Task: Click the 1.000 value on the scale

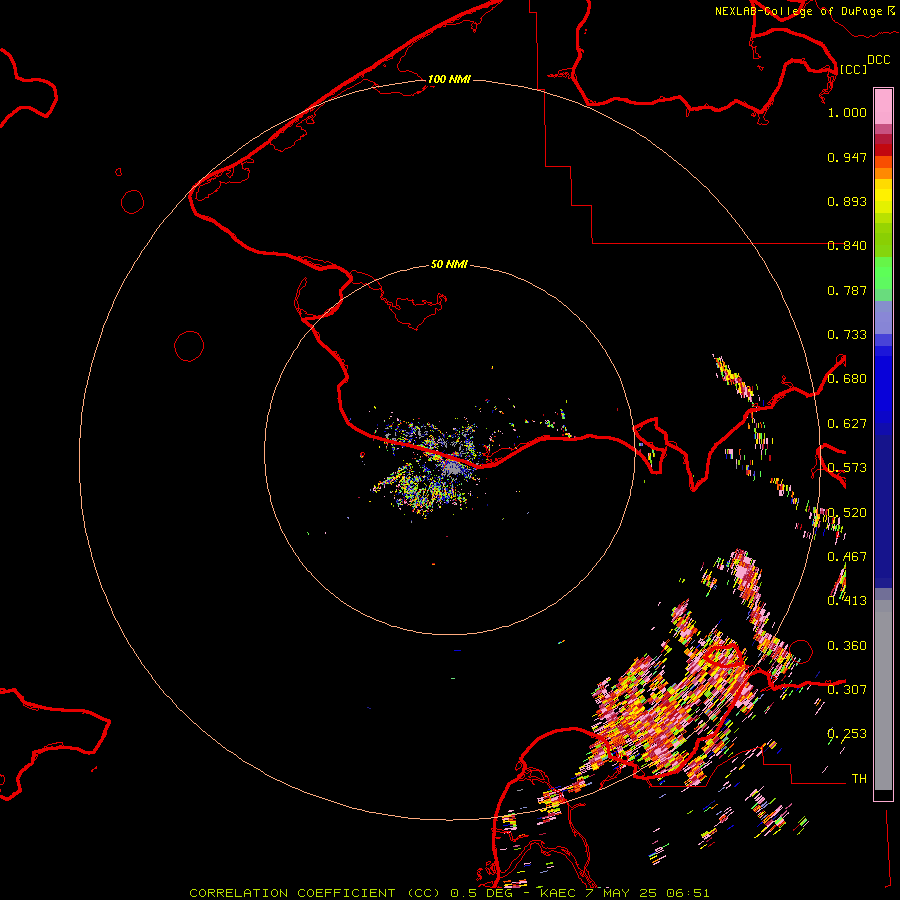Action: pyautogui.click(x=847, y=112)
